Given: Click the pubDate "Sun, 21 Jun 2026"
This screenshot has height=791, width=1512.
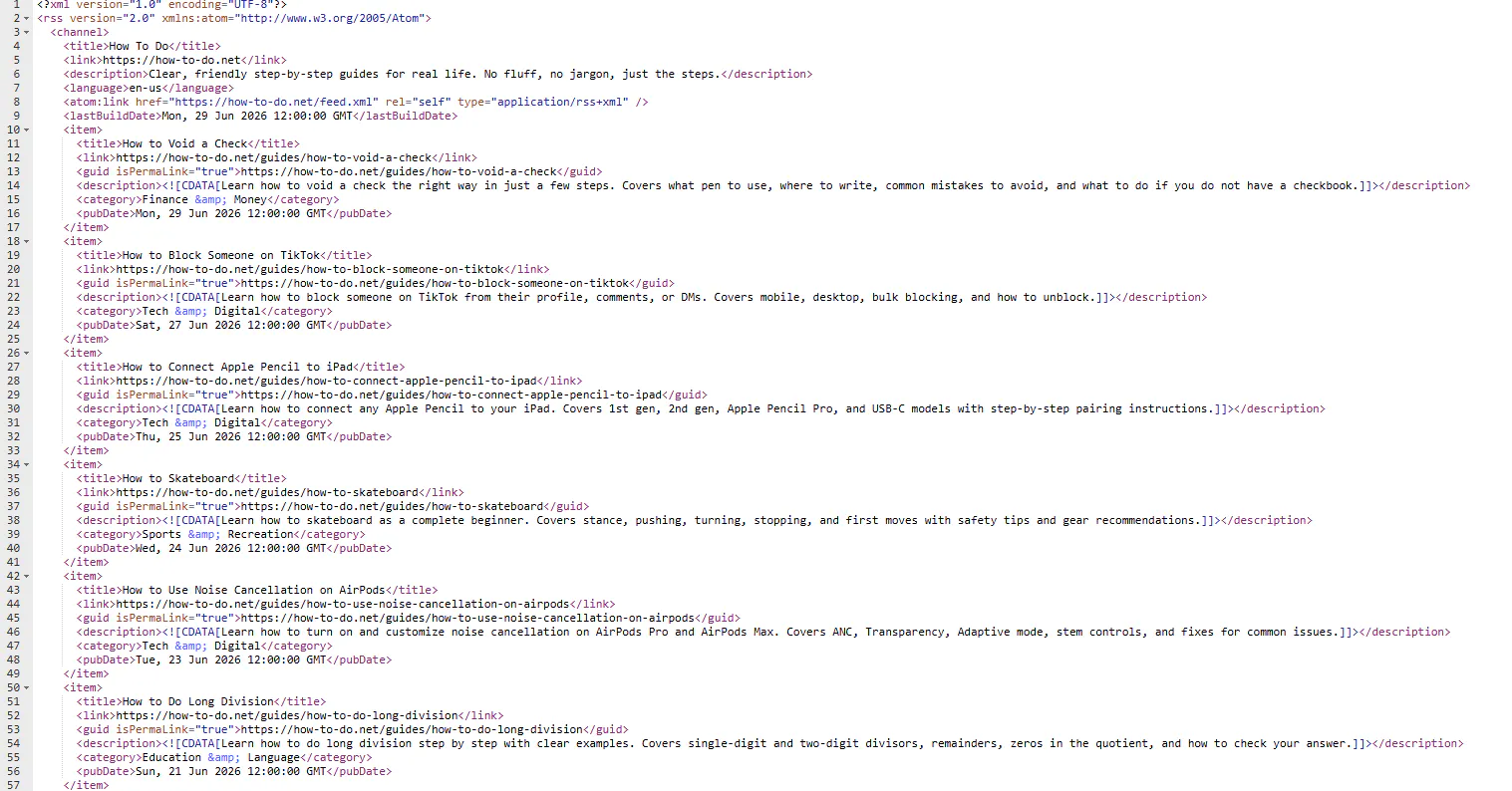Looking at the screenshot, I should point(231,771).
